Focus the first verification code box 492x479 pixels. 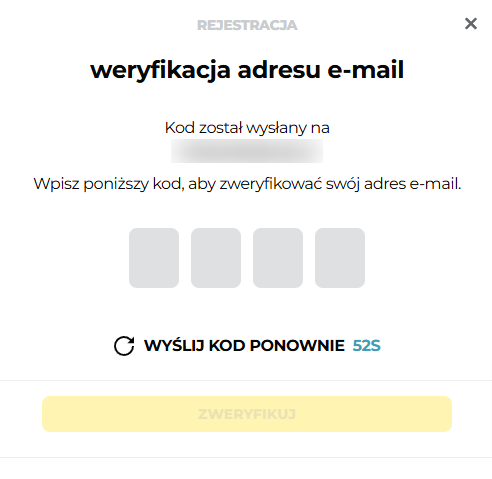tap(154, 258)
